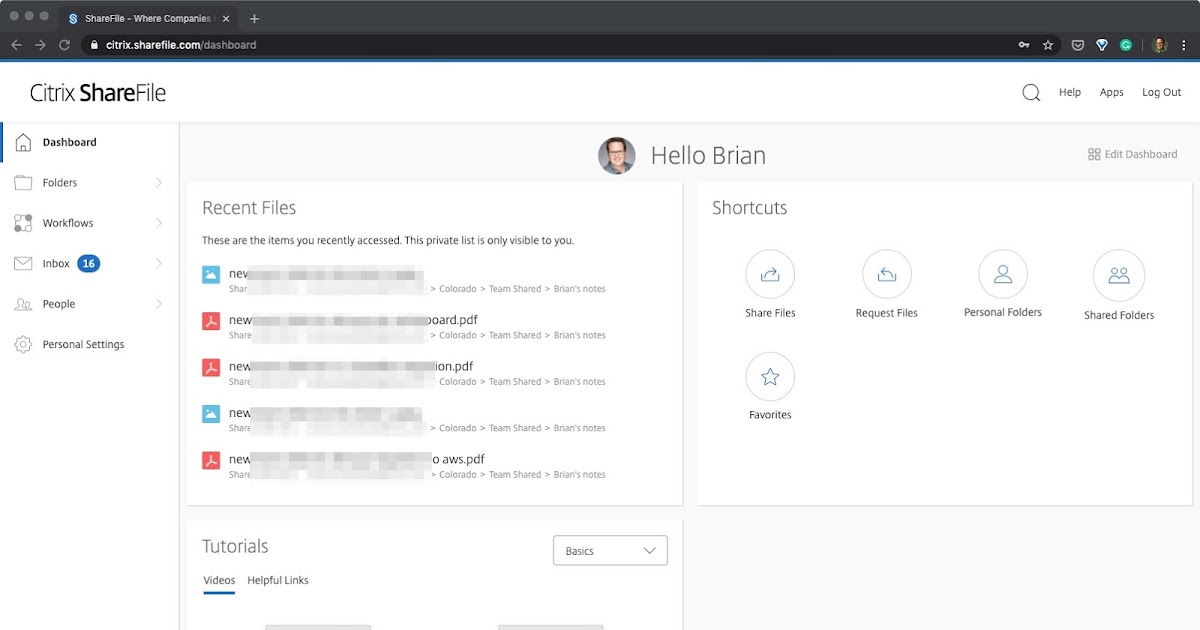Click Brian's profile avatar picture
1200x630 pixels.
pyautogui.click(x=617, y=155)
